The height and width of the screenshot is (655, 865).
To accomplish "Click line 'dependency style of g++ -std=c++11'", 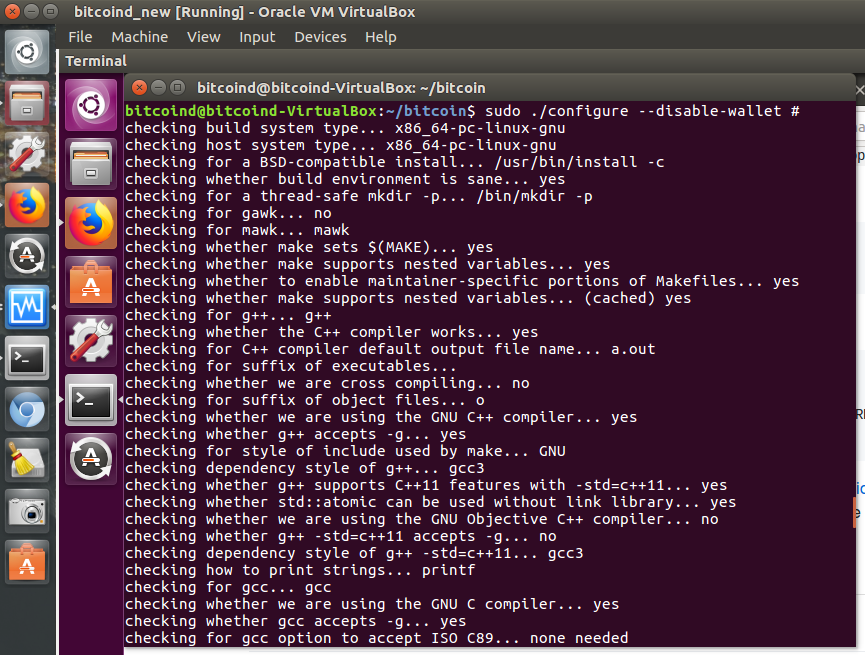I will pyautogui.click(x=354, y=553).
